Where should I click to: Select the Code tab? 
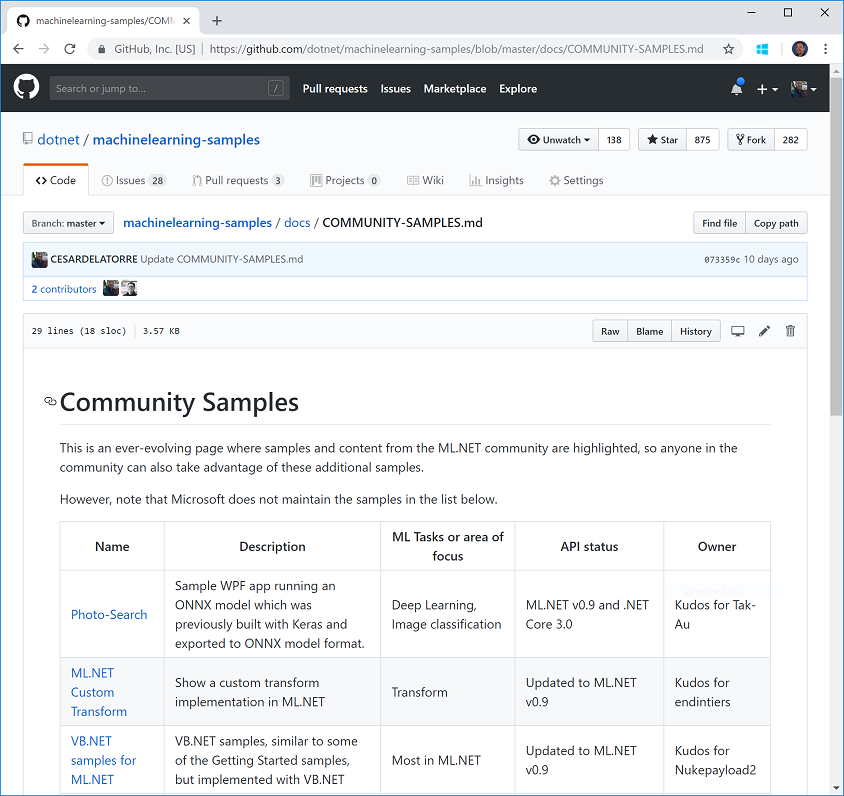(56, 180)
